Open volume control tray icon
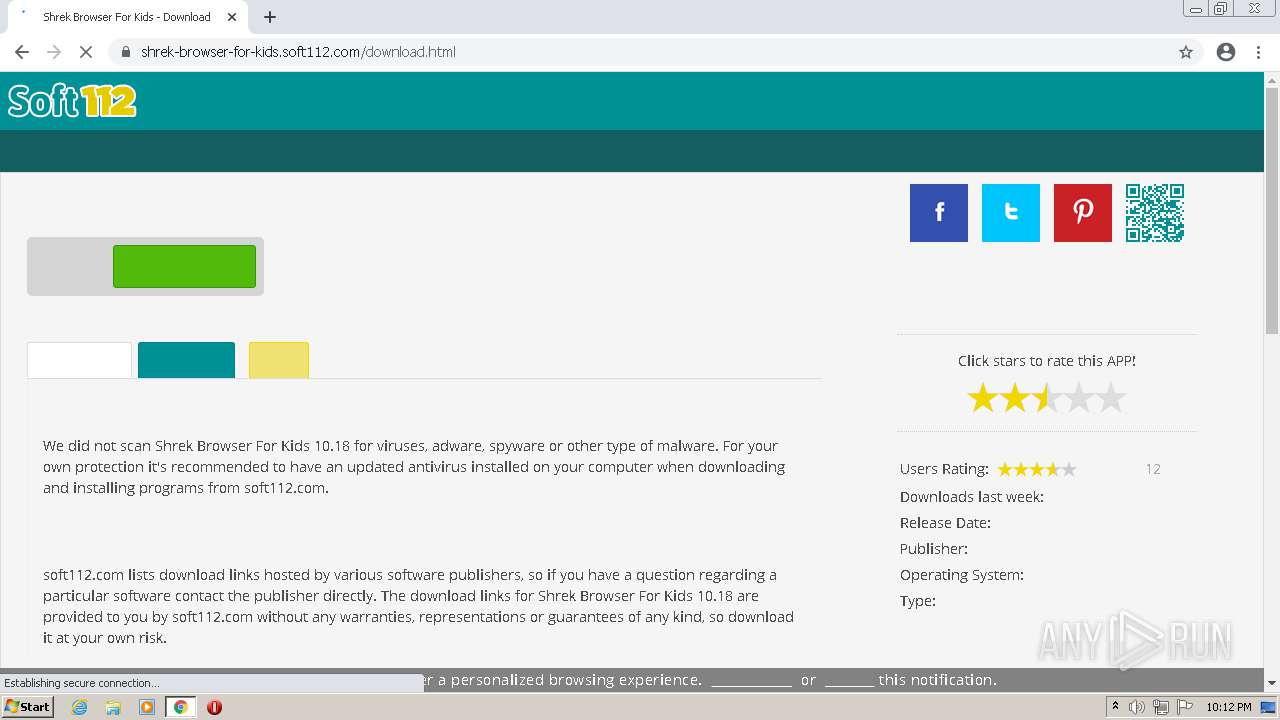Viewport: 1280px width, 720px height. point(1137,707)
